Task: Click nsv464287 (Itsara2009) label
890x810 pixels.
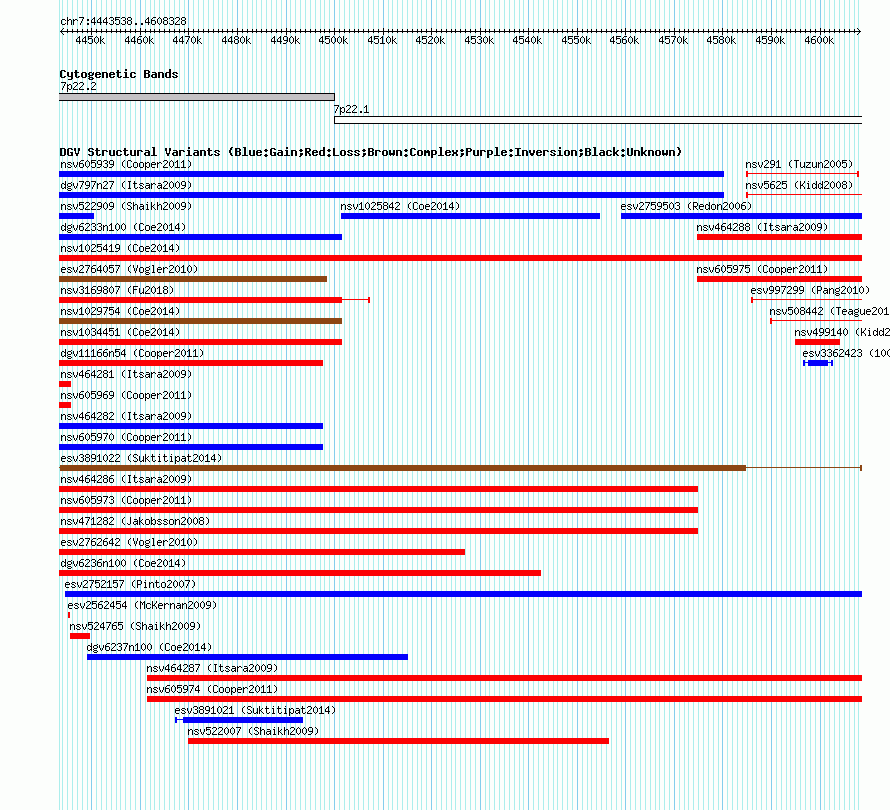Action: [x=212, y=668]
